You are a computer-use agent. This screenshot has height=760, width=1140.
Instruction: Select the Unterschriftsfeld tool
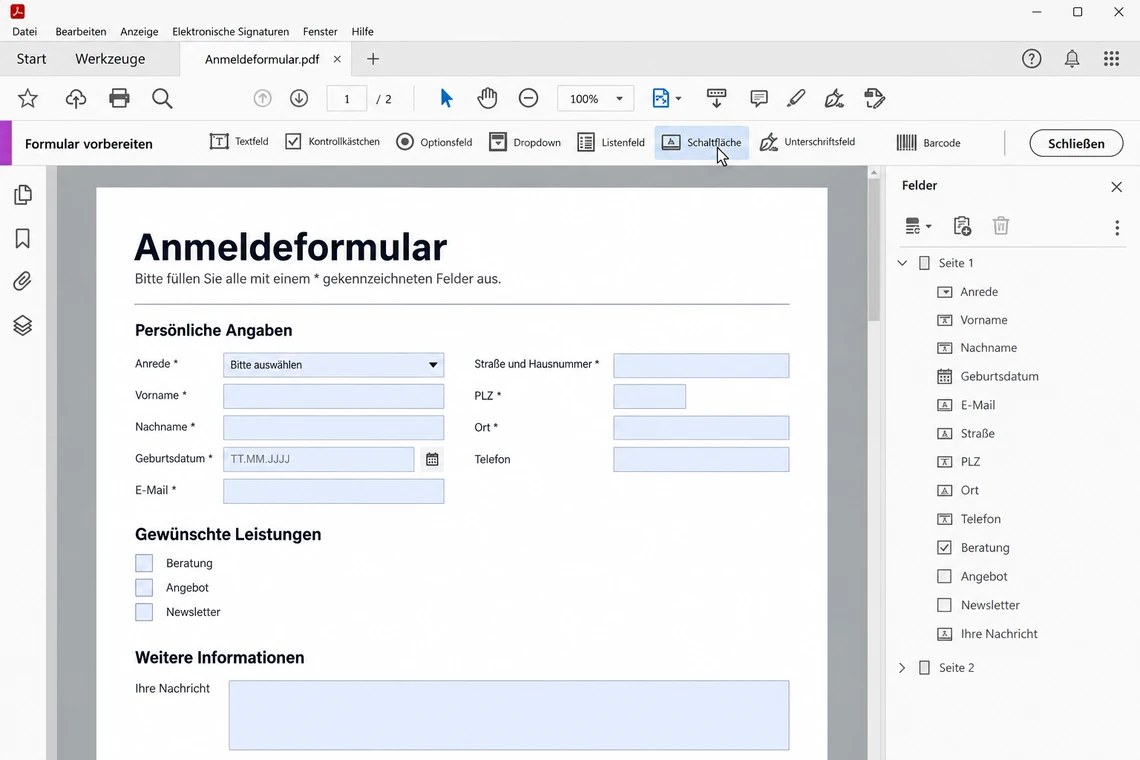click(x=807, y=142)
